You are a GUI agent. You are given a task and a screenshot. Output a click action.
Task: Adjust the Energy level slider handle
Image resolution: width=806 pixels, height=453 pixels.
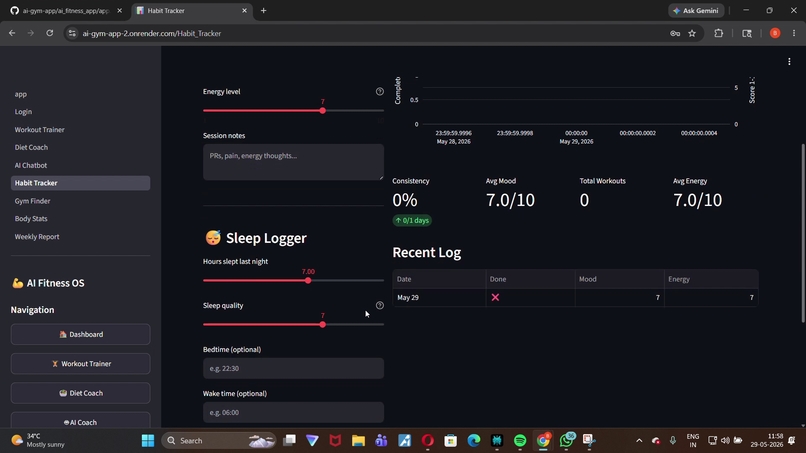point(322,111)
